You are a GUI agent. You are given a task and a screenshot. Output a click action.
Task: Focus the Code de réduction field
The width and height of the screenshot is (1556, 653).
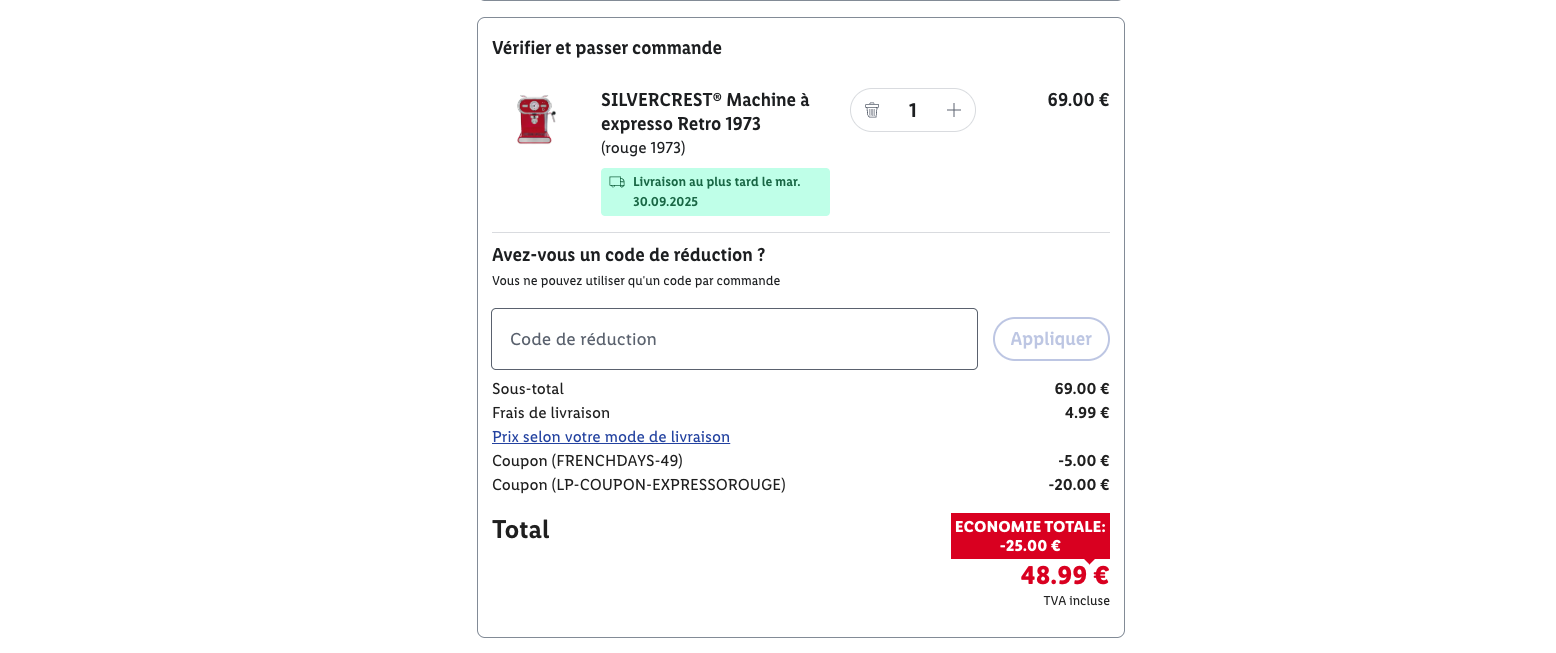click(x=734, y=339)
